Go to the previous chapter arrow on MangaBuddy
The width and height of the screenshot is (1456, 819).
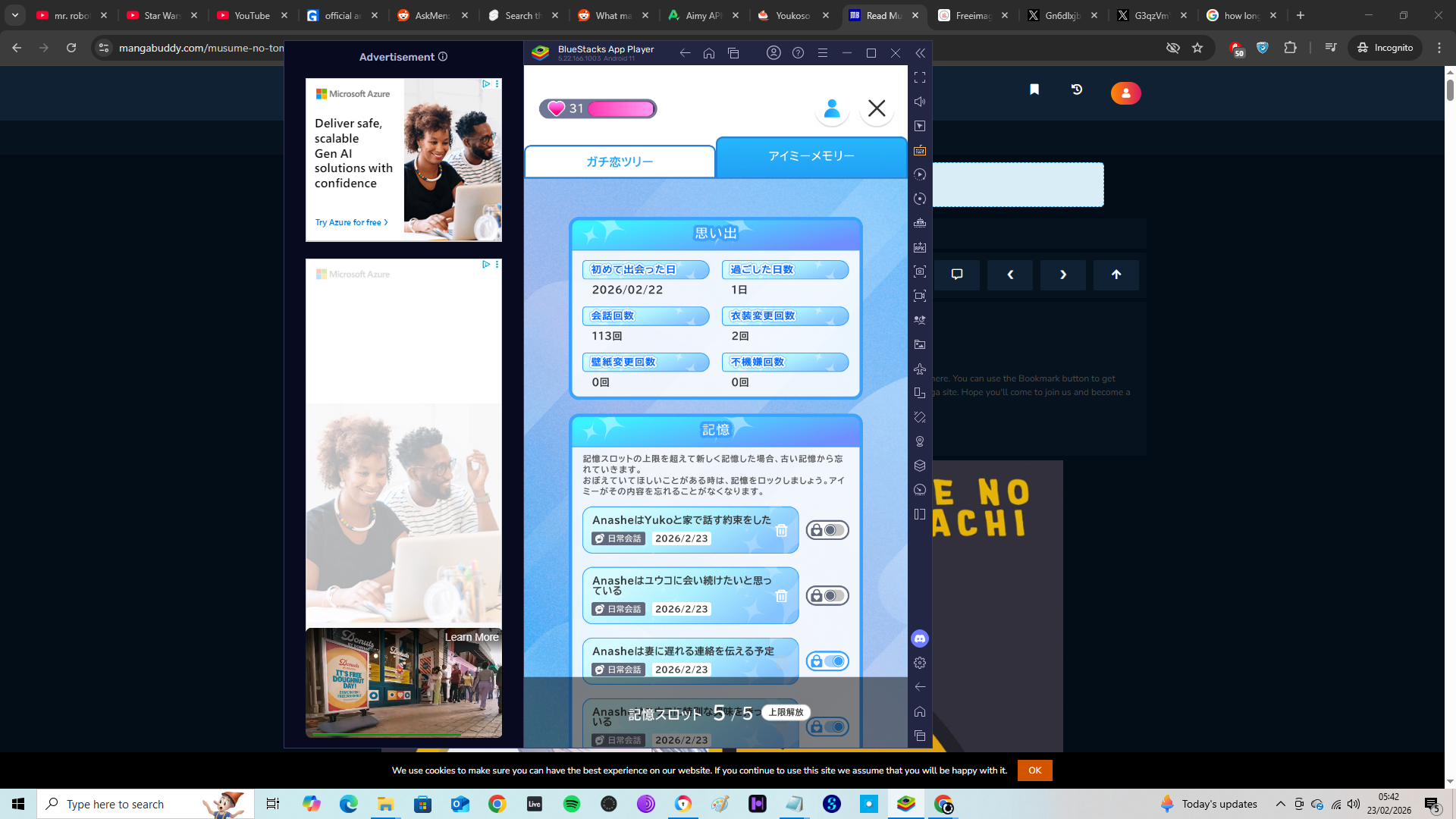coord(1010,275)
